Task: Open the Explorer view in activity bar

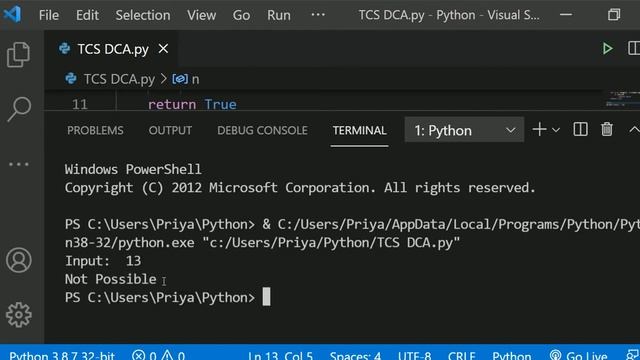Action: click(x=18, y=54)
